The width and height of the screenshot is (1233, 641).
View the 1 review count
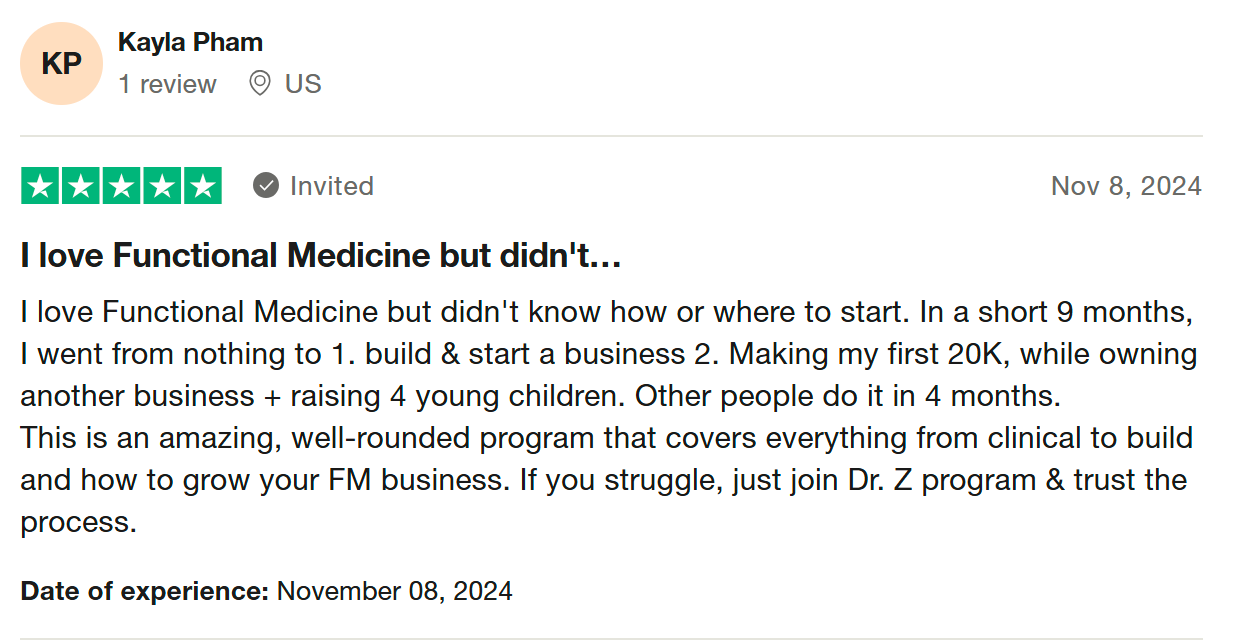167,84
